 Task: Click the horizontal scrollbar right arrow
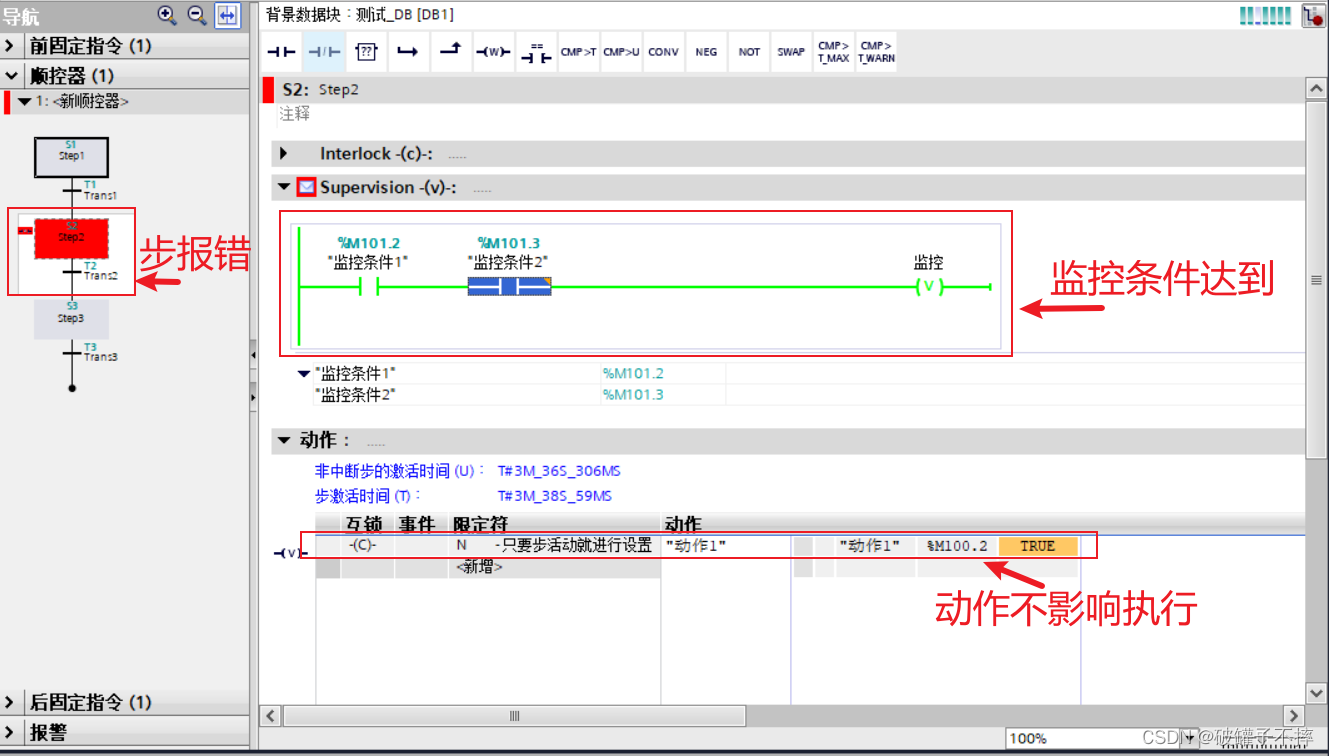pyautogui.click(x=1294, y=716)
